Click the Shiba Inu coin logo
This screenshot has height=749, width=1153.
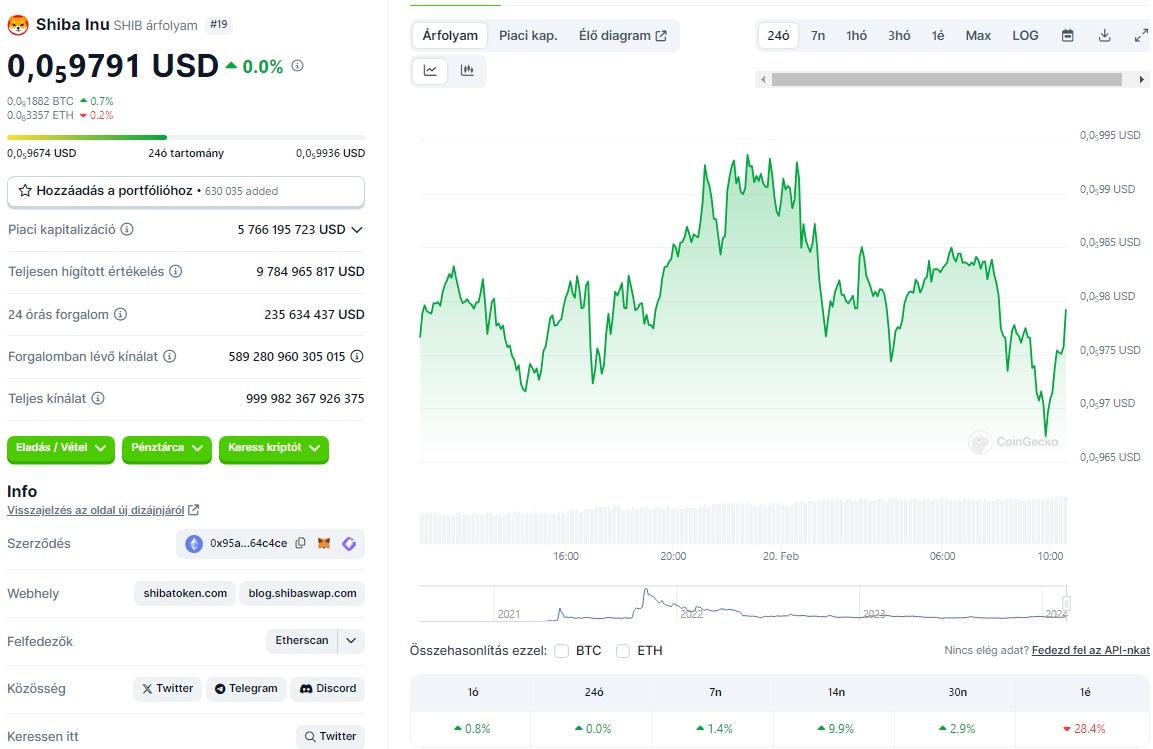(x=18, y=25)
